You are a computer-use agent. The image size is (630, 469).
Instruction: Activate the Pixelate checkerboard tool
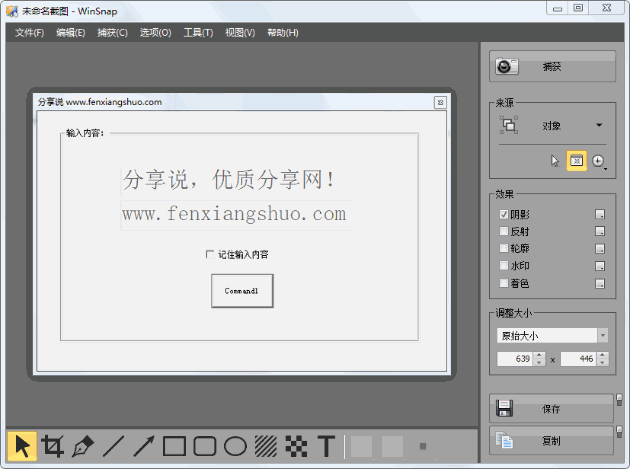(296, 446)
